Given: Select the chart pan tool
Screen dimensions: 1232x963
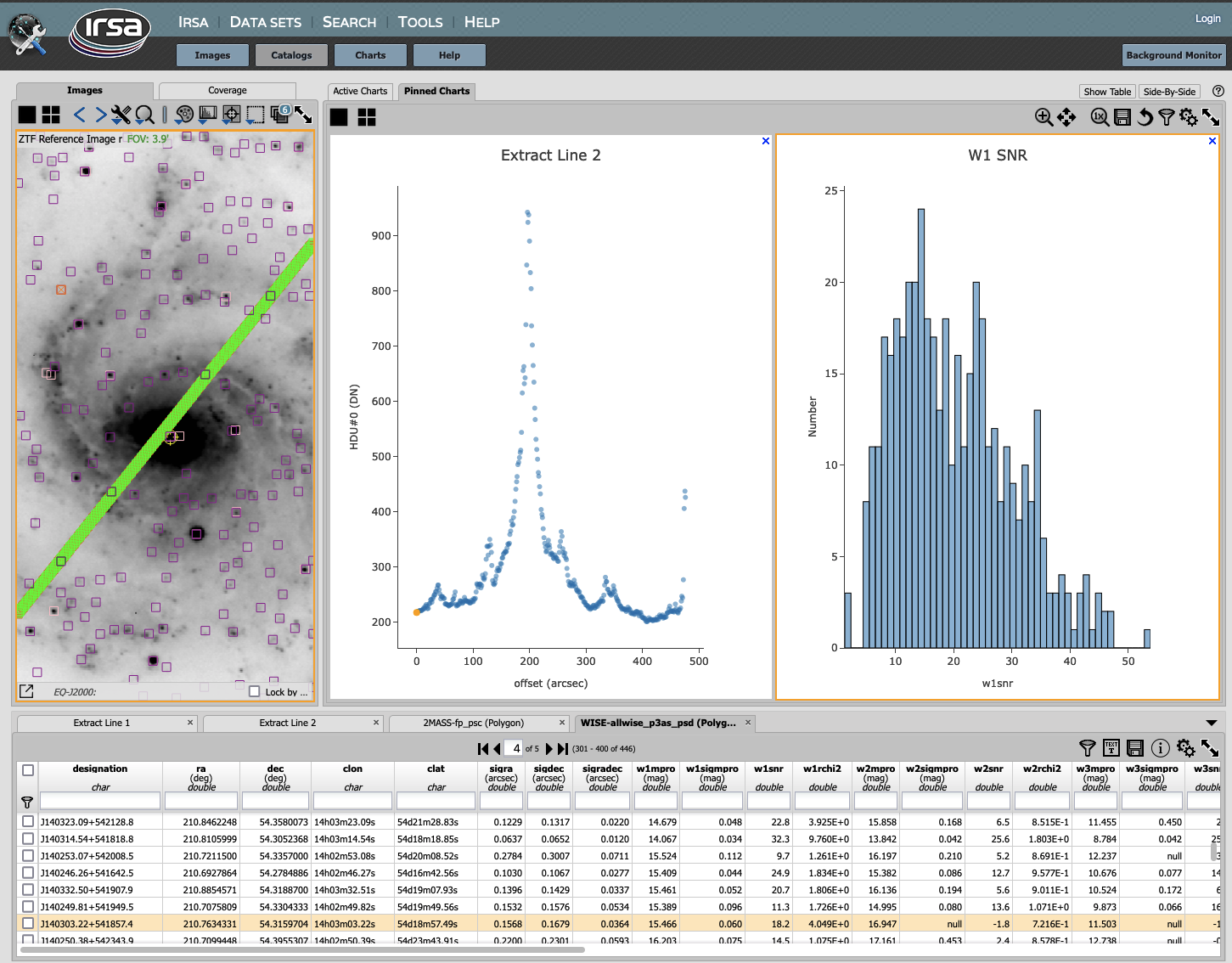Looking at the screenshot, I should click(x=1066, y=117).
